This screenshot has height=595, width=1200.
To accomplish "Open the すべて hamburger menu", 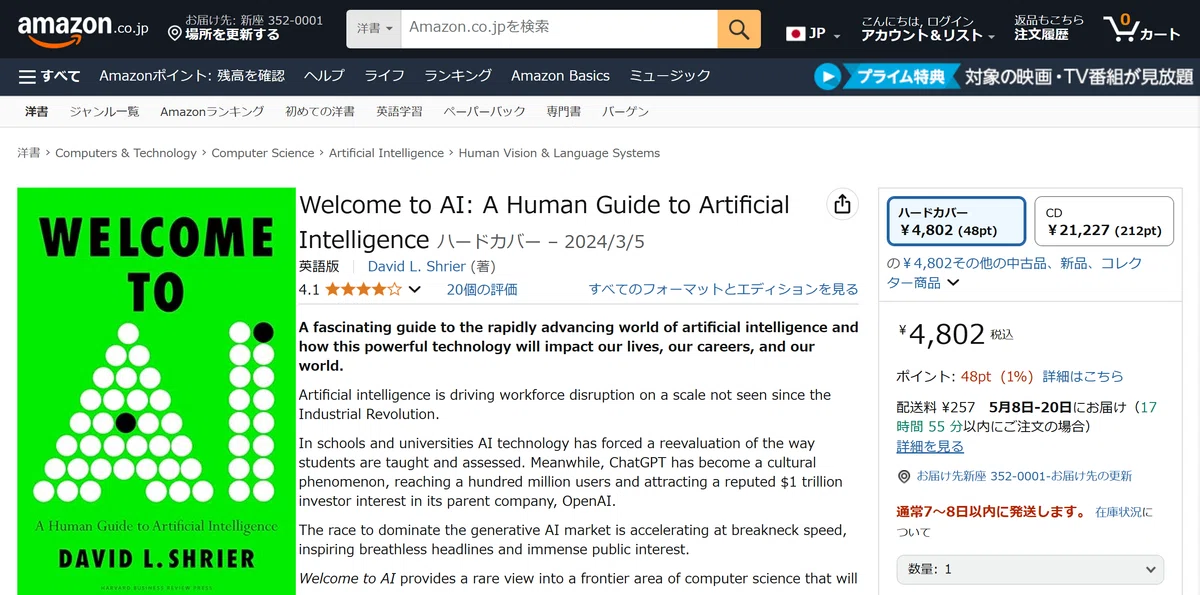I will click(50, 76).
